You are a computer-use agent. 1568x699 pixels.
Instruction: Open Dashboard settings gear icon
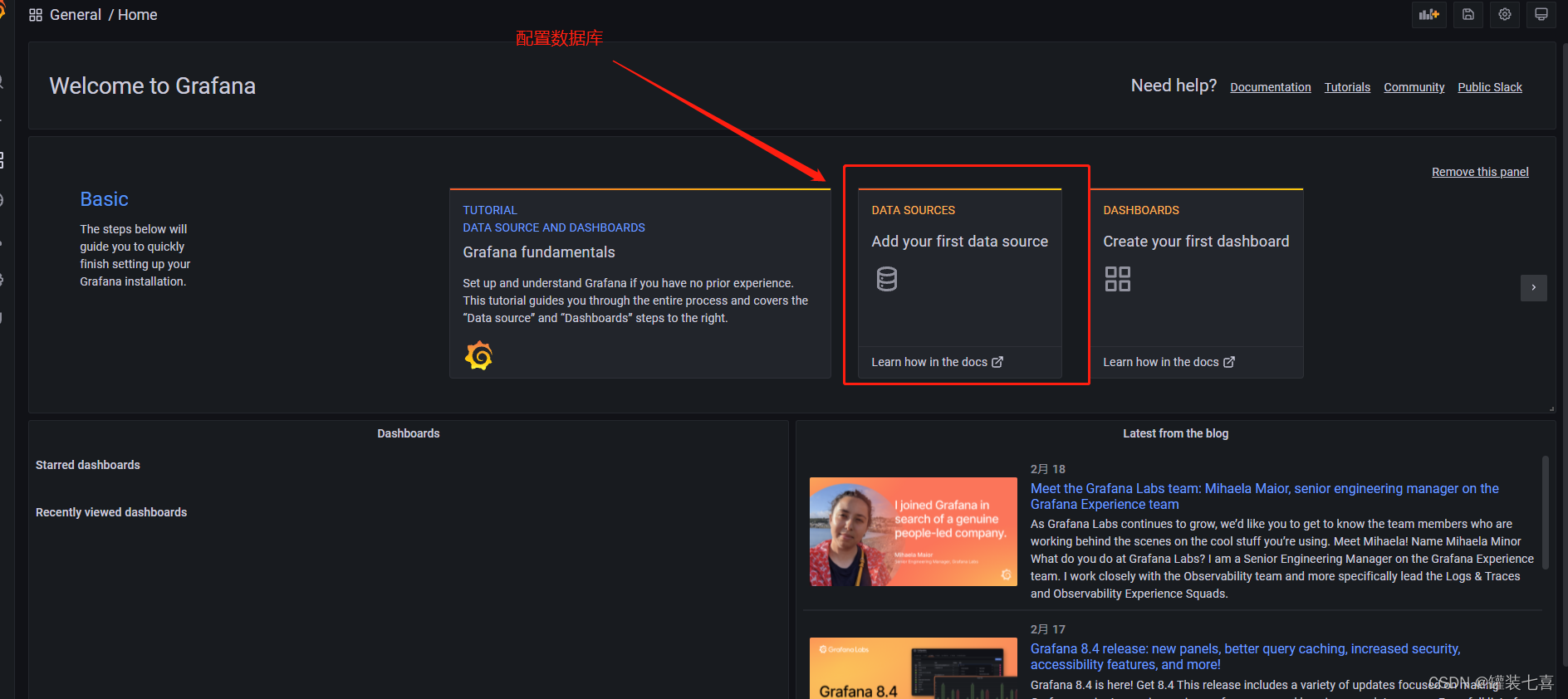tap(1505, 15)
